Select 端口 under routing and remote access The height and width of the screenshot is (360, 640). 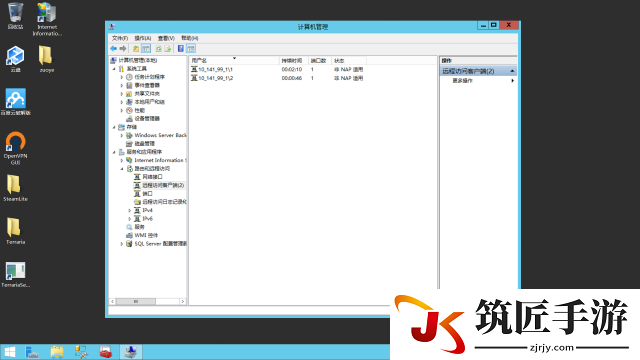pyautogui.click(x=147, y=193)
